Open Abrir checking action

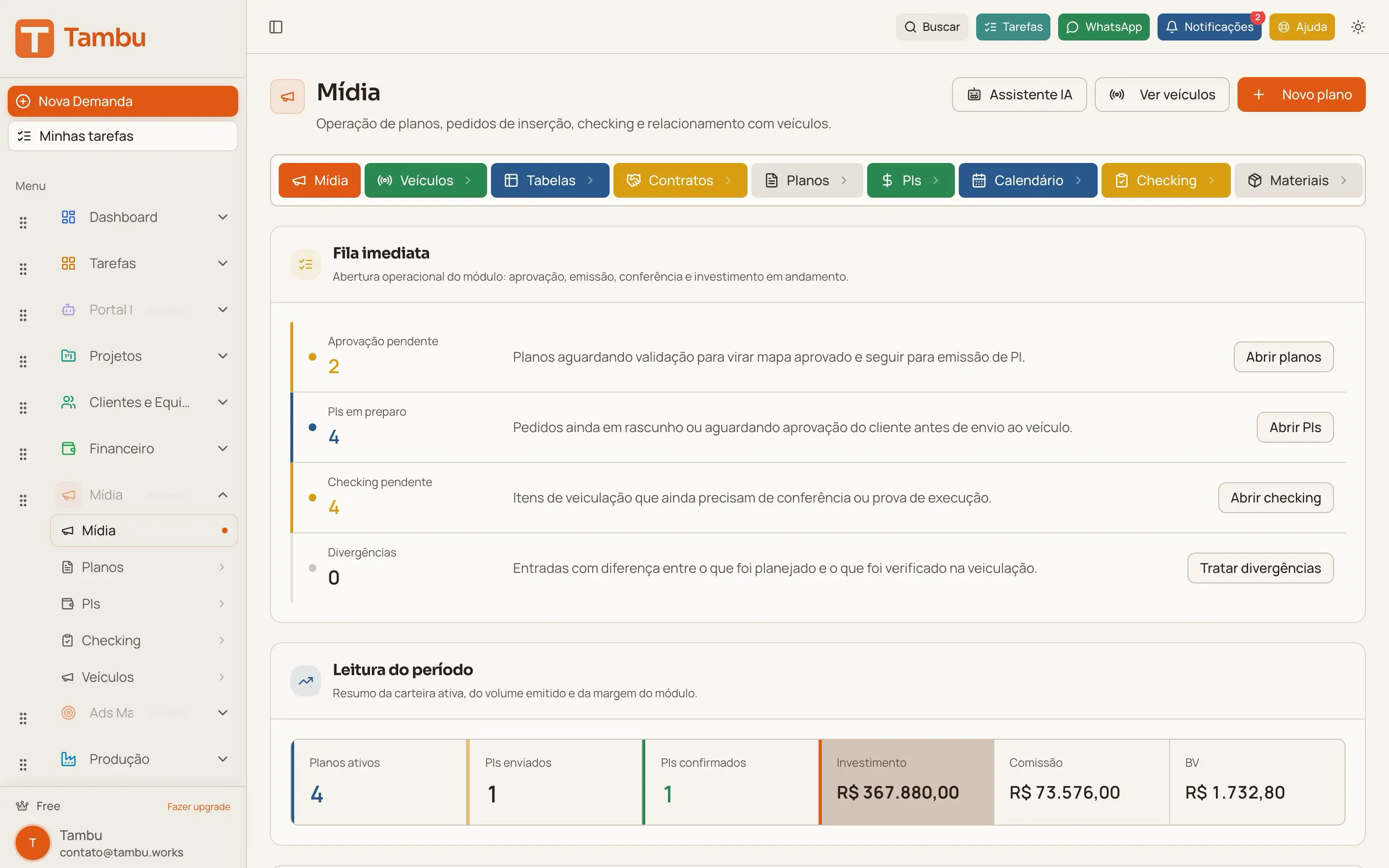[x=1275, y=497]
